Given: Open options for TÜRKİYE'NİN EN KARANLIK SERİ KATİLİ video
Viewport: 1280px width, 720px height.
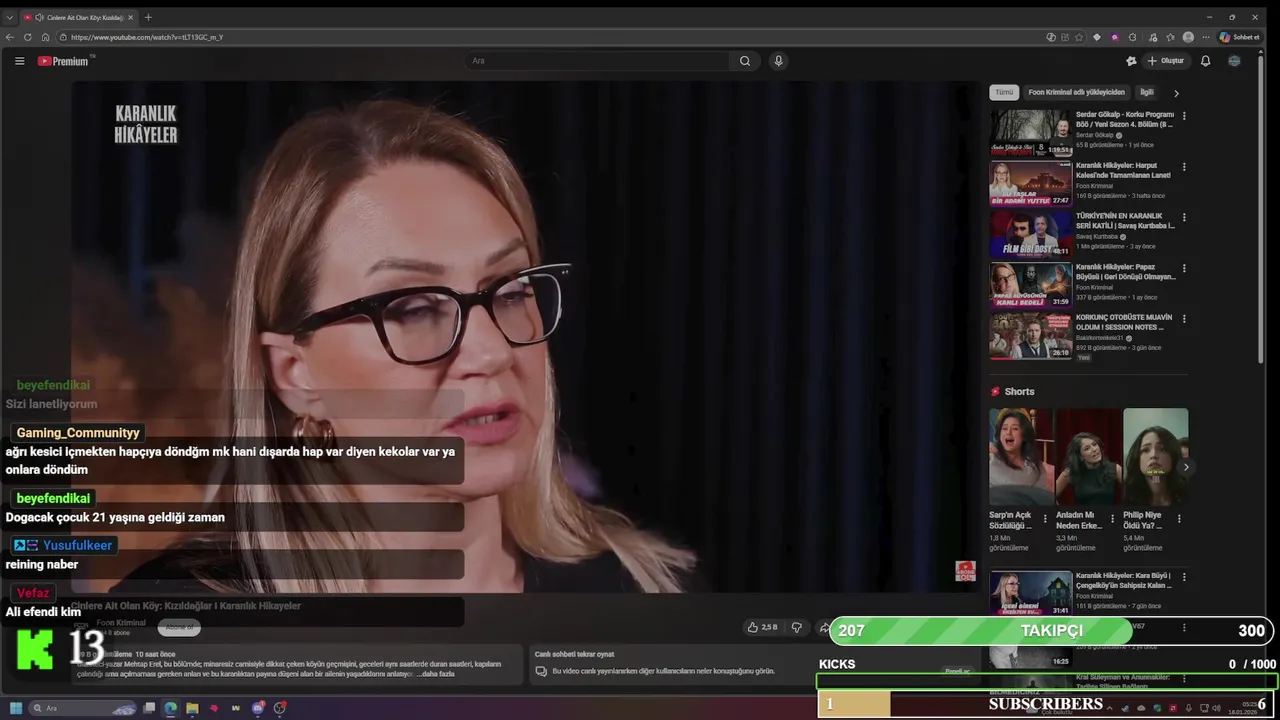Looking at the screenshot, I should click(x=1184, y=217).
